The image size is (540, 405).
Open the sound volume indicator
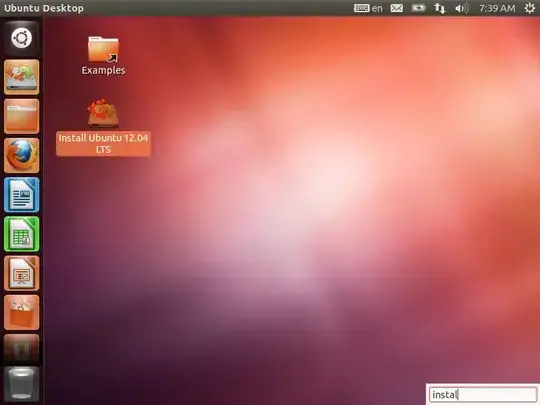pyautogui.click(x=461, y=8)
